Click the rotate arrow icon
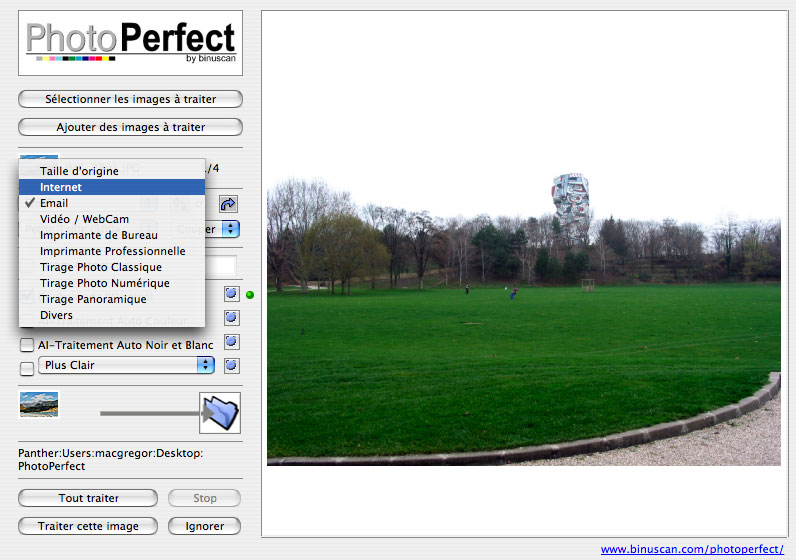 click(x=228, y=204)
